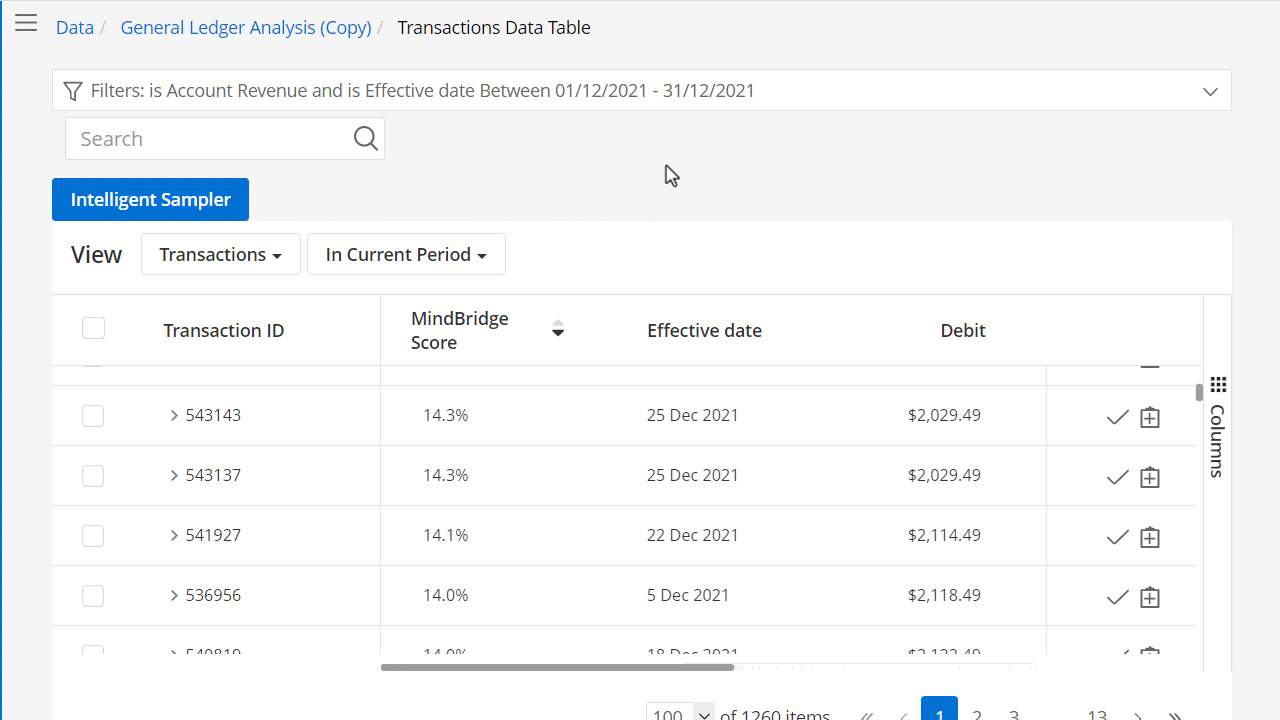This screenshot has height=720, width=1280.
Task: Tick the select-all checkbox in the header
Action: click(93, 328)
